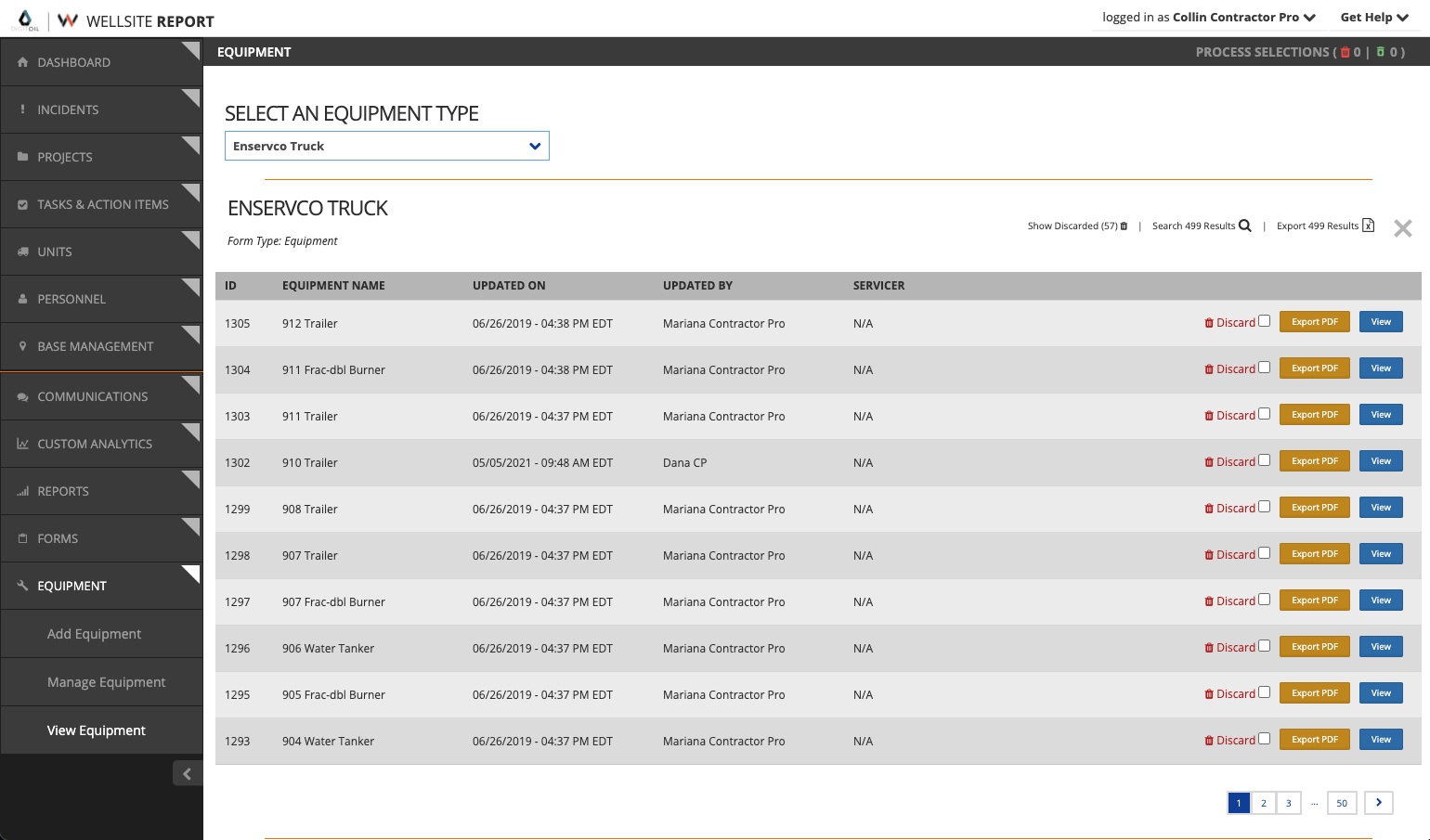The image size is (1430, 840).
Task: Sort by Updated On column header
Action: (x=509, y=286)
